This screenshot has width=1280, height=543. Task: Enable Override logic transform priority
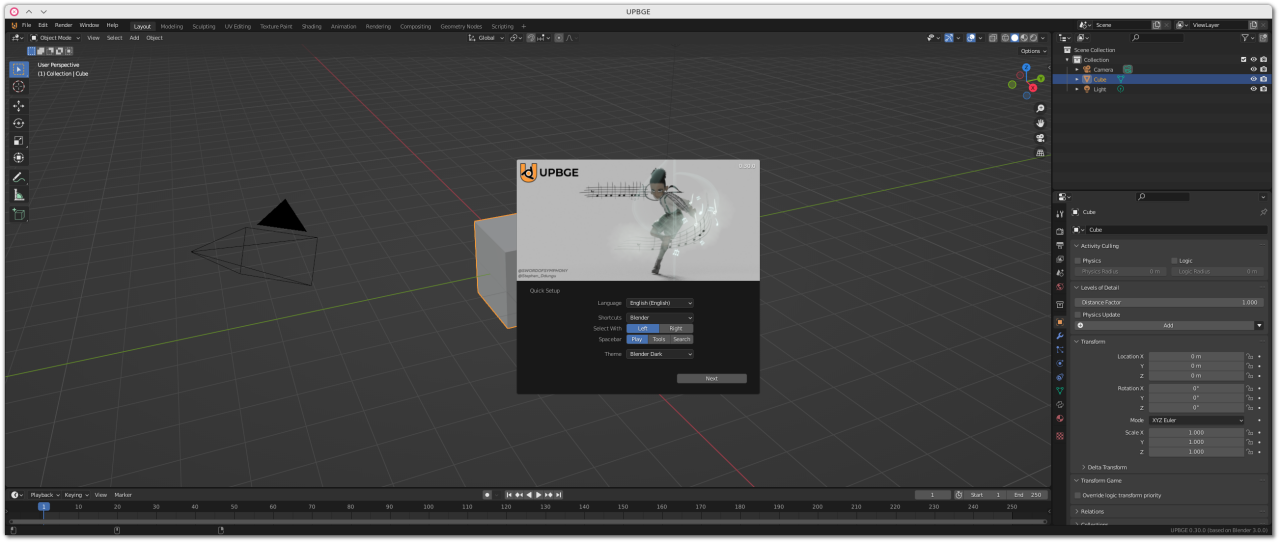pos(1078,495)
